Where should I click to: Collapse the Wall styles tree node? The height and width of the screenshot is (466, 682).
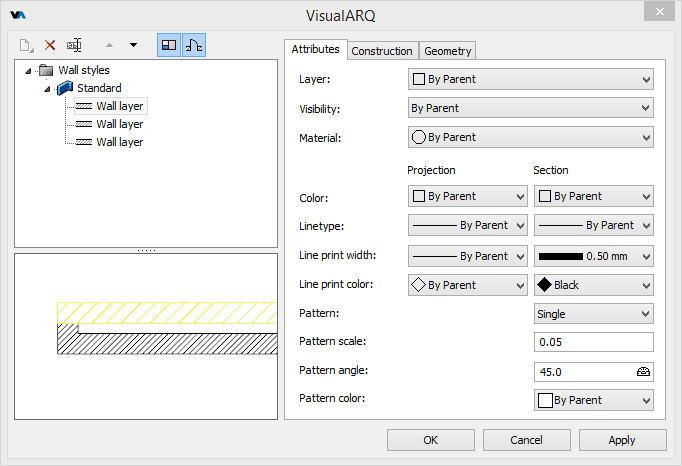point(28,71)
